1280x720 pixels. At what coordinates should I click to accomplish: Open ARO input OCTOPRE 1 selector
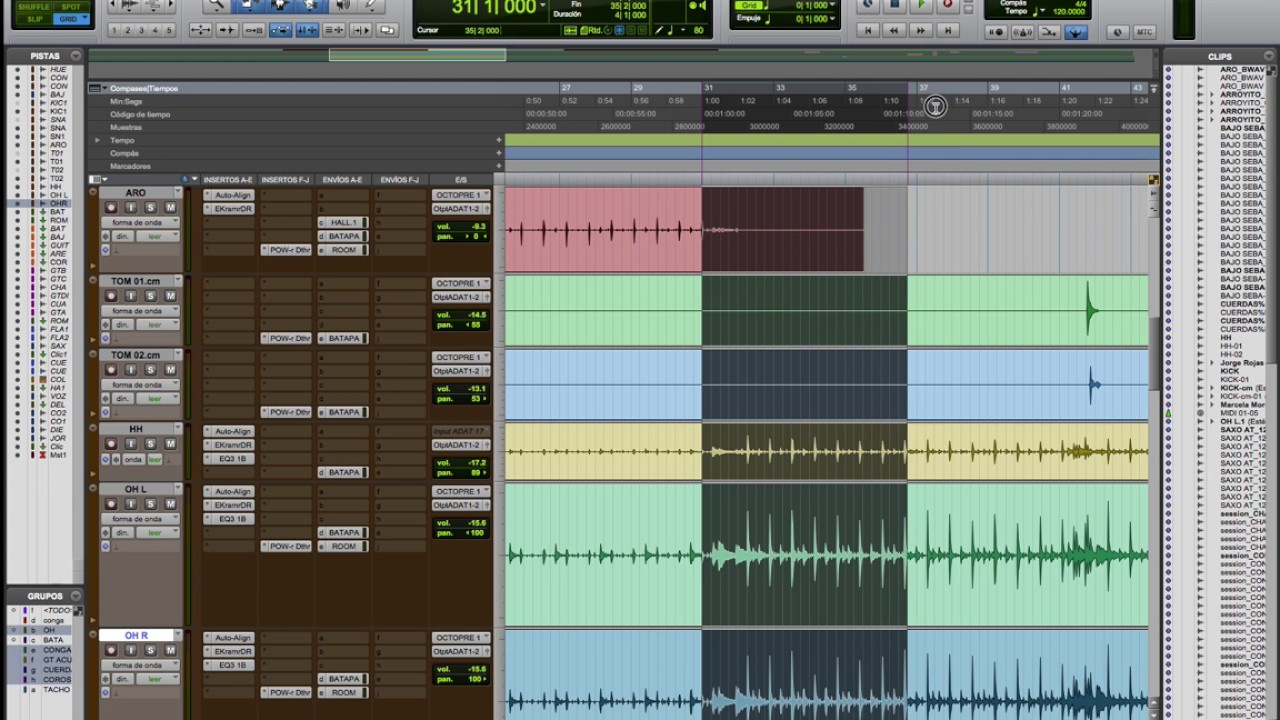pos(461,195)
